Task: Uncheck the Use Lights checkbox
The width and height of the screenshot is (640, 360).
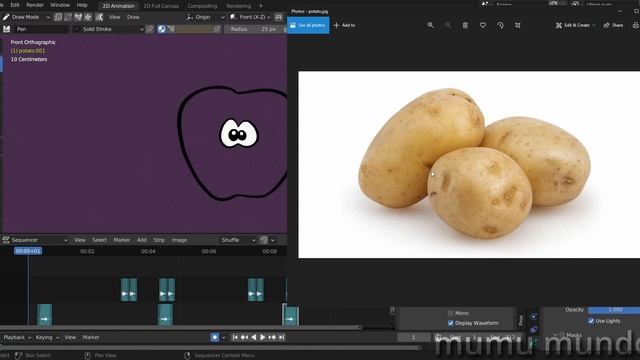Action: tap(591, 321)
